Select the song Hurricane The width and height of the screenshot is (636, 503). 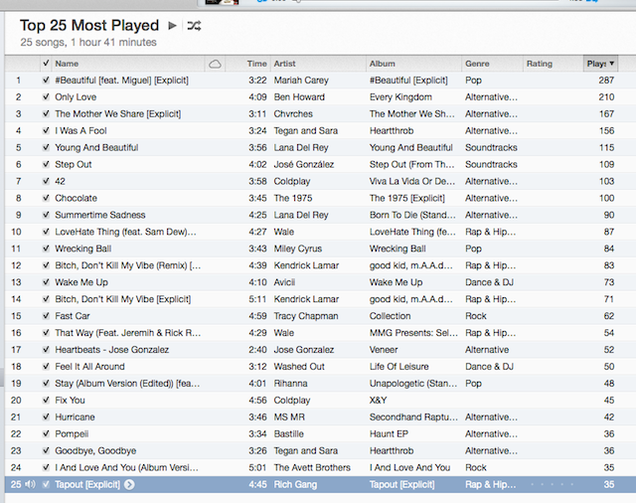[75, 417]
